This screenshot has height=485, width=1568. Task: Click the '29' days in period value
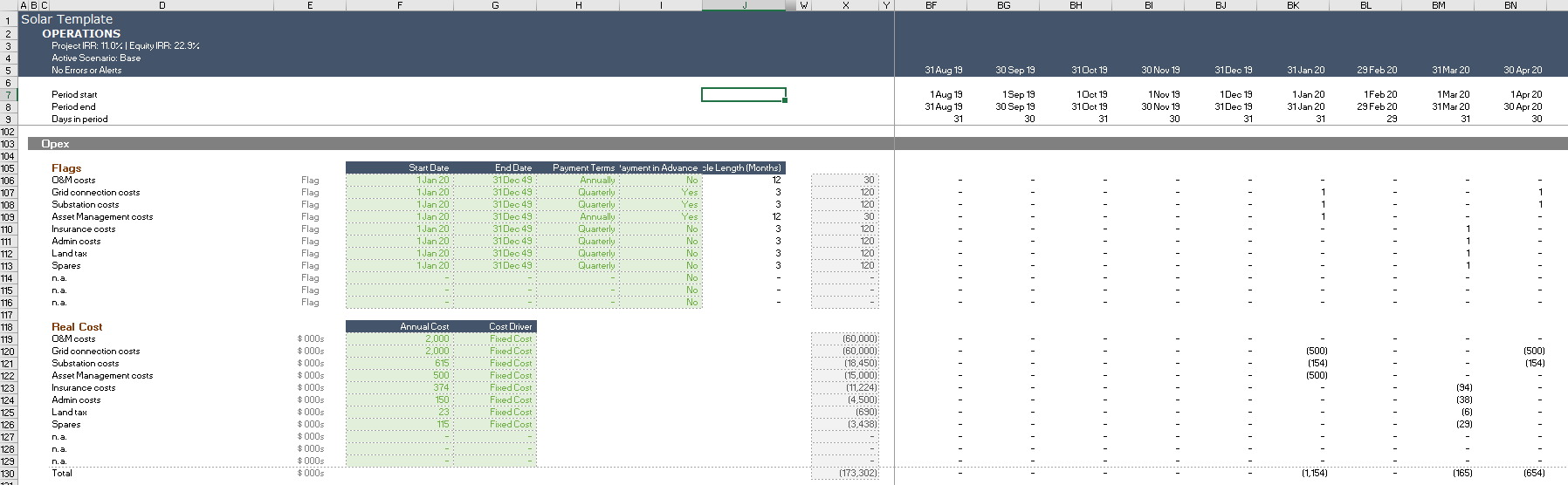(x=1392, y=119)
